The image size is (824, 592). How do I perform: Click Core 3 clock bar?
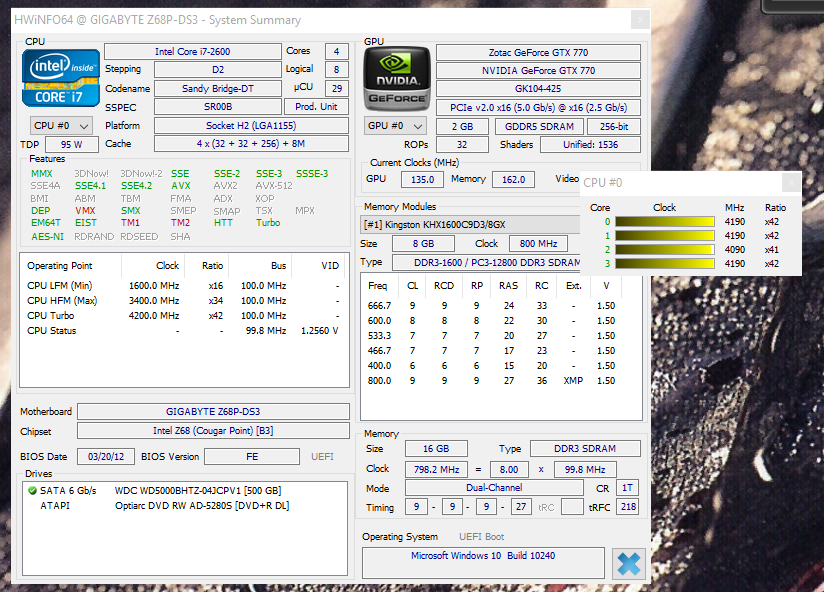(x=664, y=264)
